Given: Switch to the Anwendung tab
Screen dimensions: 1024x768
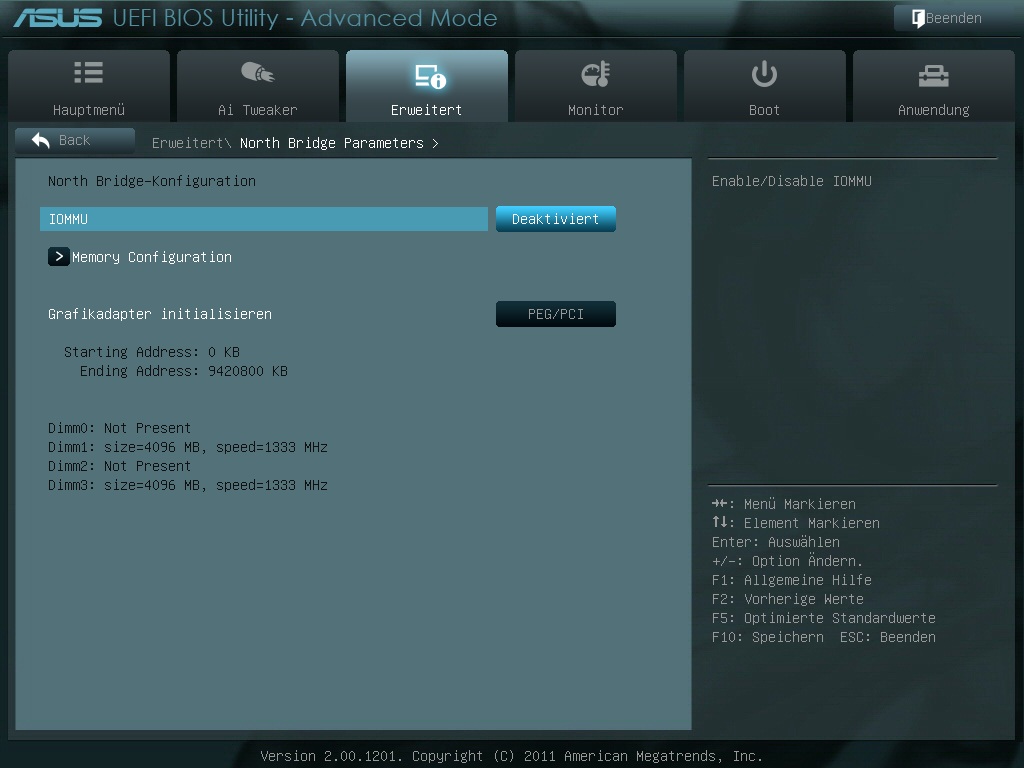Looking at the screenshot, I should tap(933, 86).
